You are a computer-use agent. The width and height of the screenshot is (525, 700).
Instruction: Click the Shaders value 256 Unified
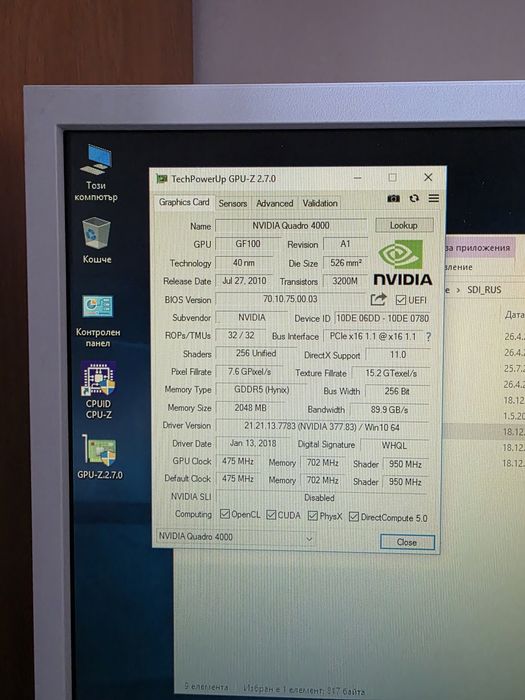(x=256, y=353)
